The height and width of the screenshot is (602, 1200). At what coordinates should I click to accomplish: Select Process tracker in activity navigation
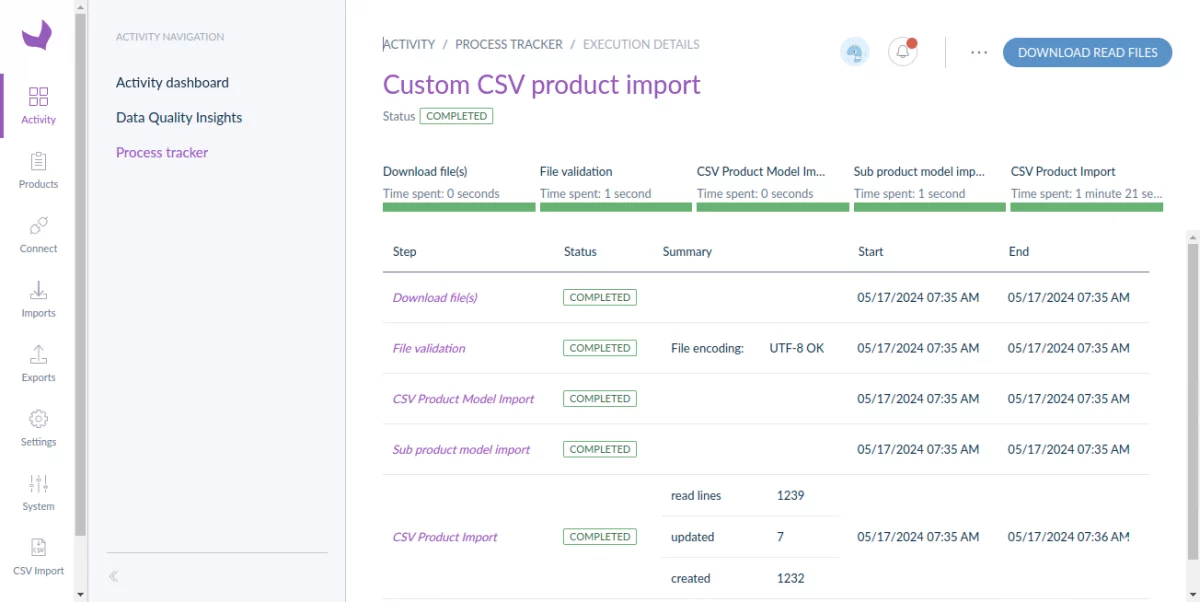(x=161, y=152)
